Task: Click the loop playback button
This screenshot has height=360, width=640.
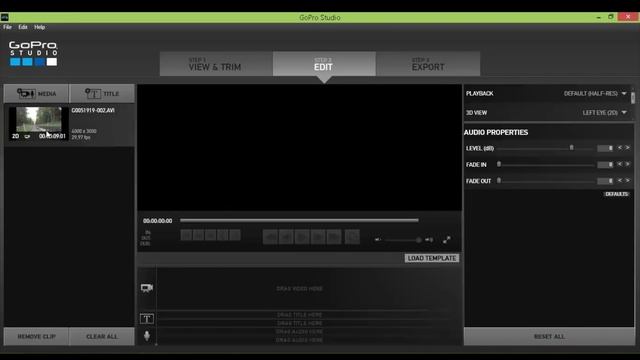Action: (352, 237)
